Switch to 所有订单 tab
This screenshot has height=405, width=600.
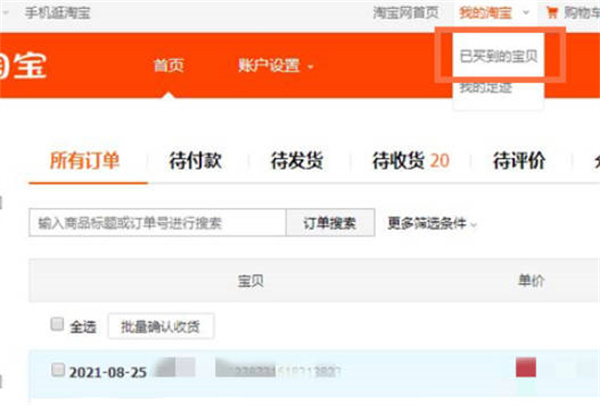pos(85,160)
